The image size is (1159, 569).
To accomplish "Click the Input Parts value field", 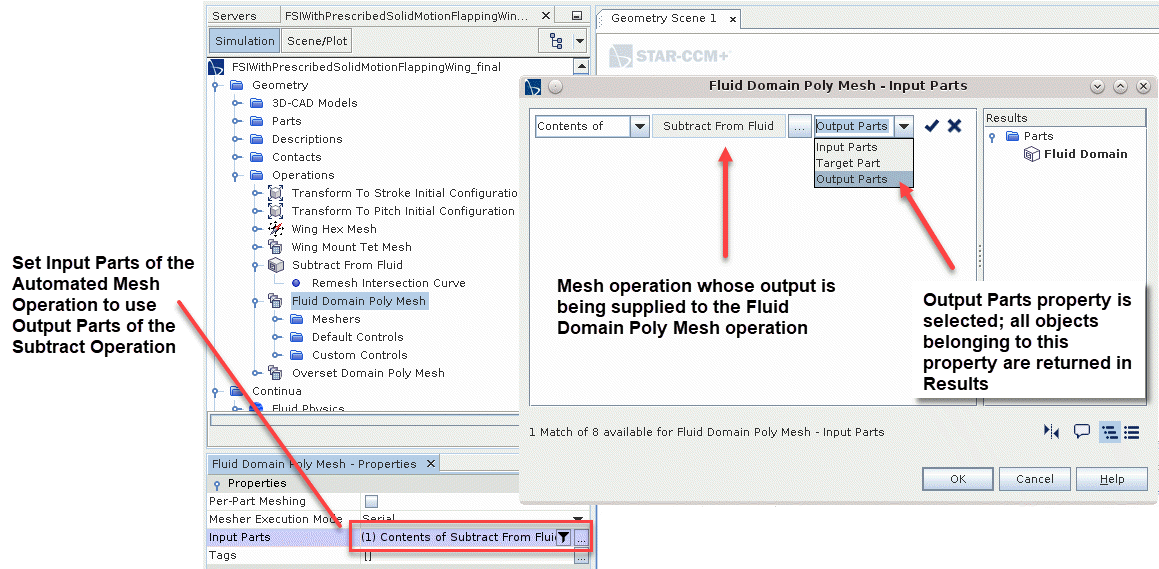I will coord(458,537).
